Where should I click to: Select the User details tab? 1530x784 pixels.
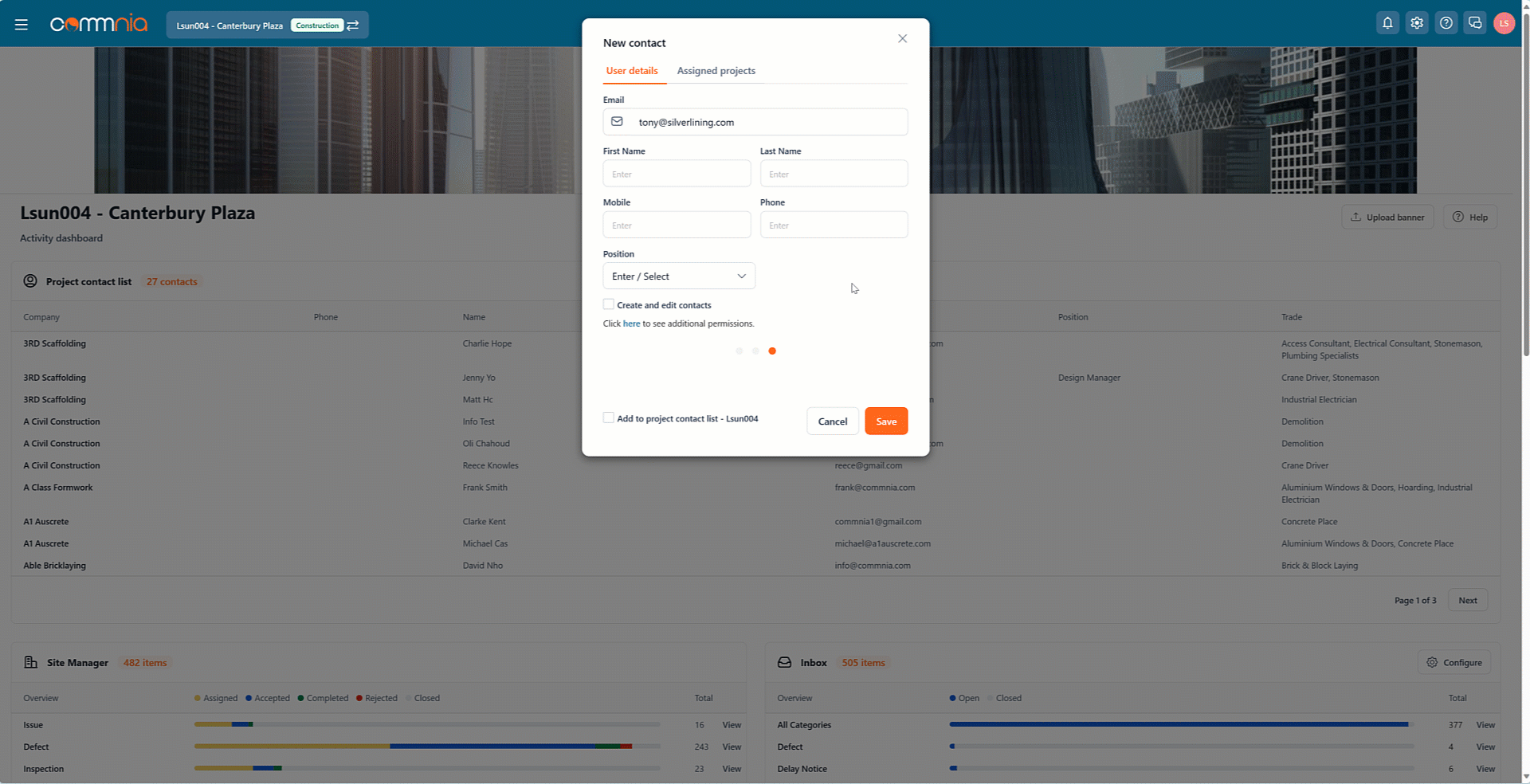click(x=632, y=71)
